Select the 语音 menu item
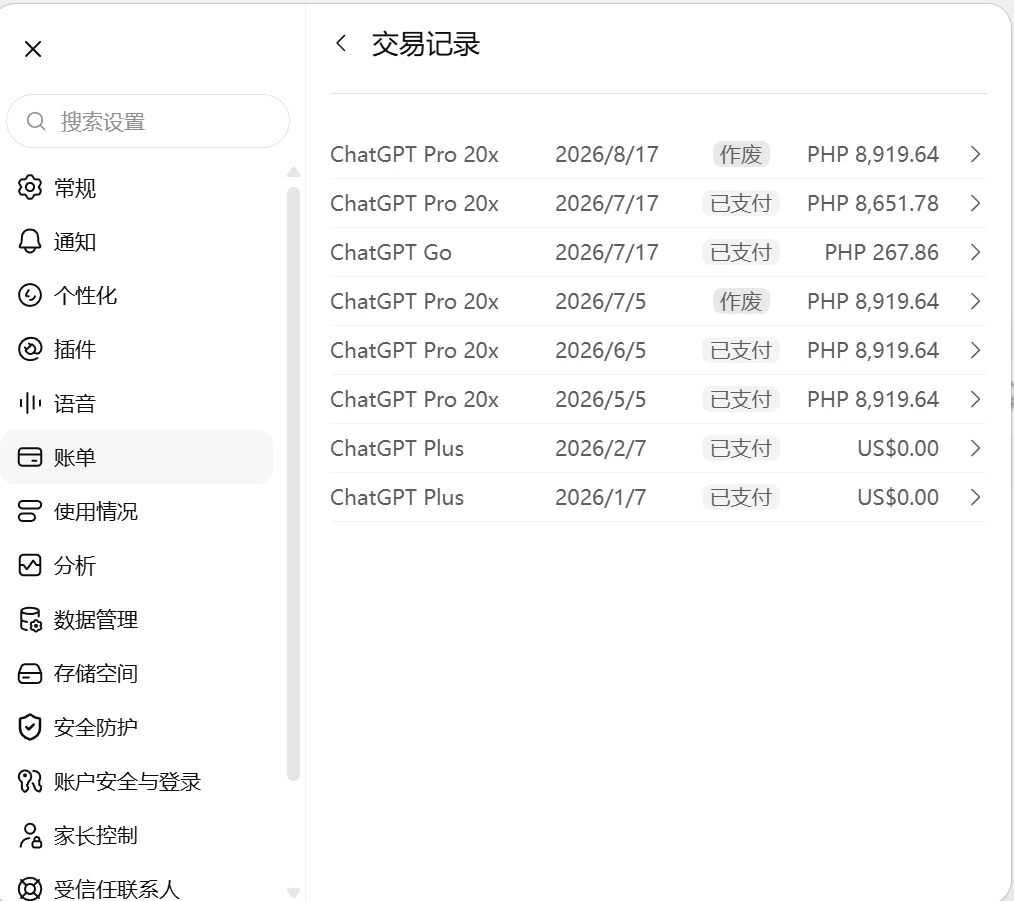Image resolution: width=1014 pixels, height=901 pixels. coord(136,403)
